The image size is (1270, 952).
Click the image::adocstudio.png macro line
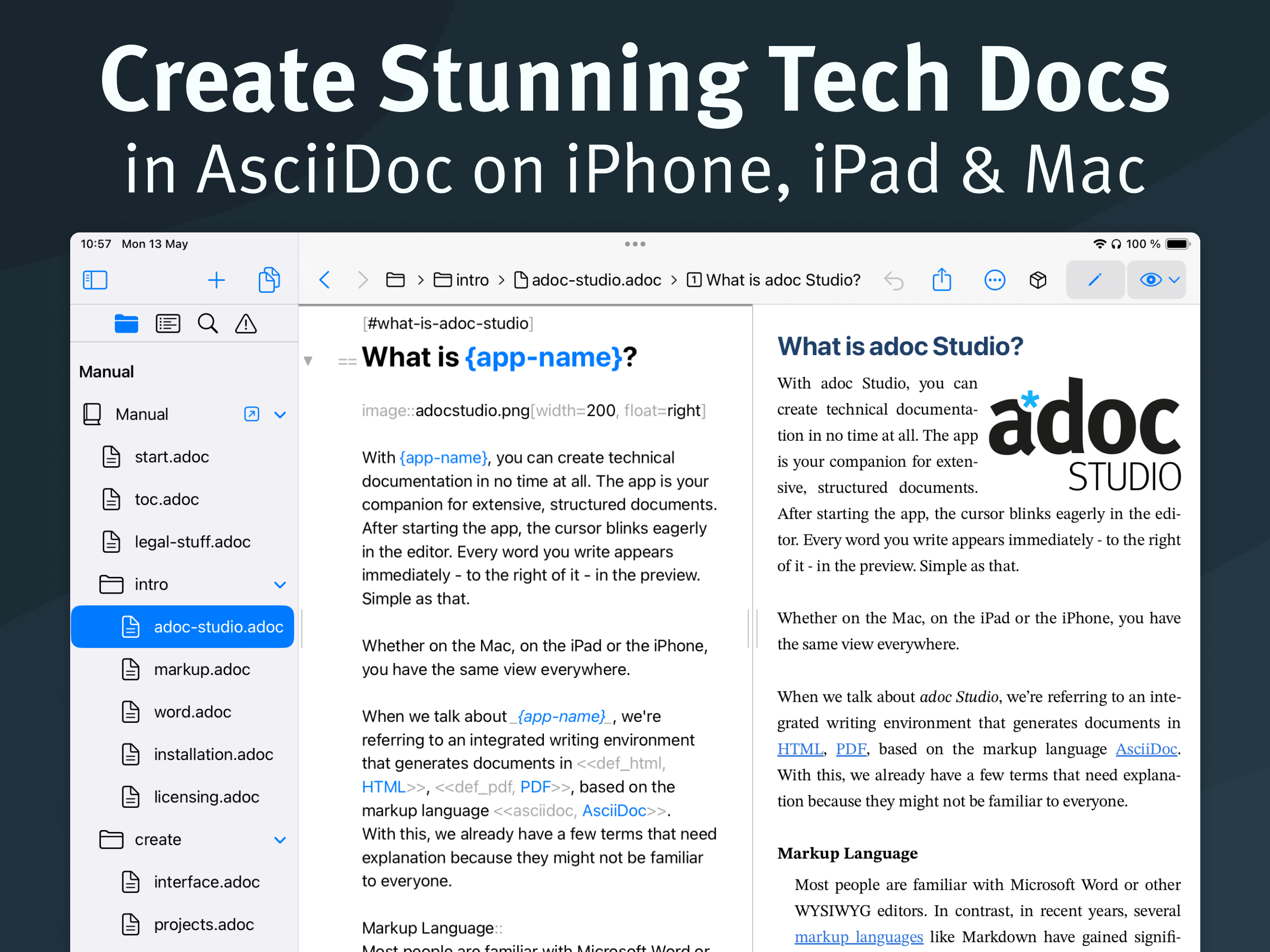[533, 411]
